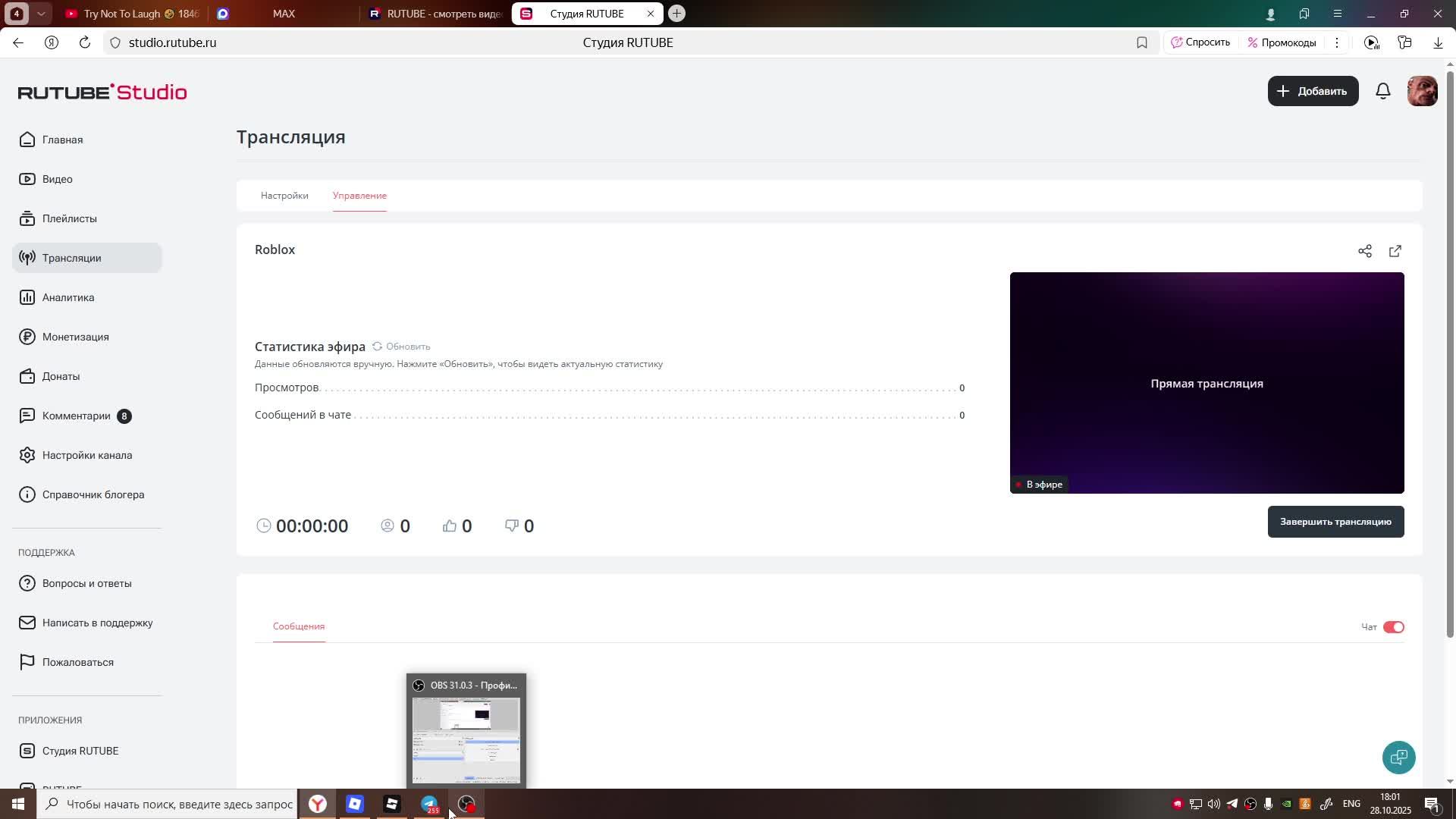Toggle the Чат switch off

(x=1393, y=627)
